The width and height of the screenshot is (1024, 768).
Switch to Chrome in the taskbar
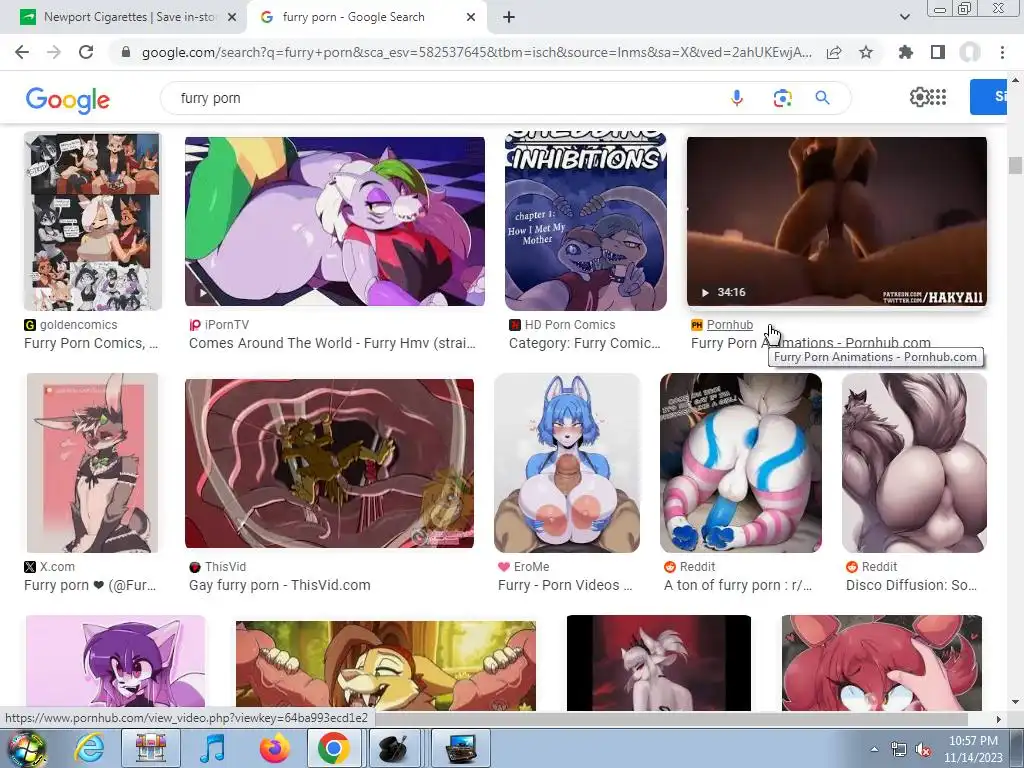click(x=334, y=748)
